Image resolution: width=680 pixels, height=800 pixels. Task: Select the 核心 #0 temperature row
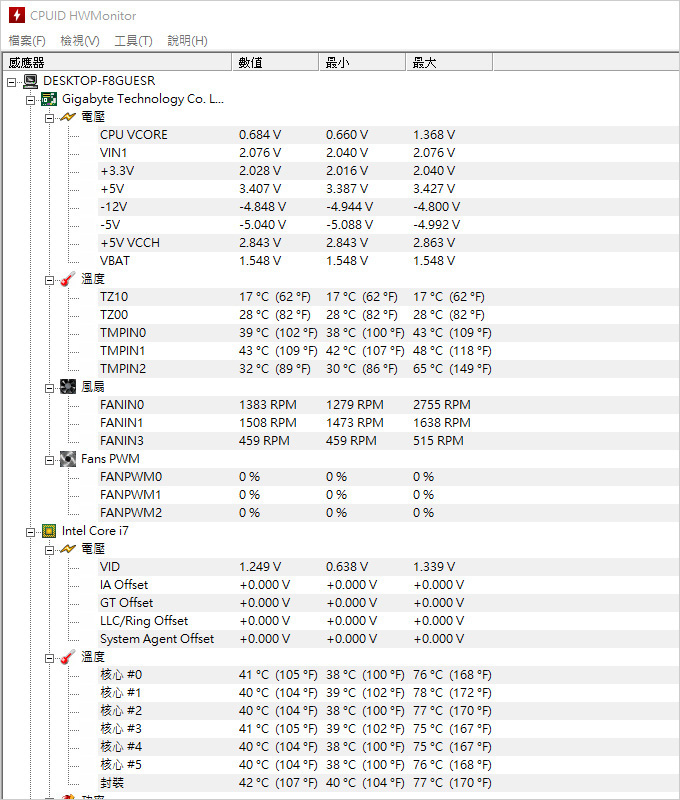(388, 675)
